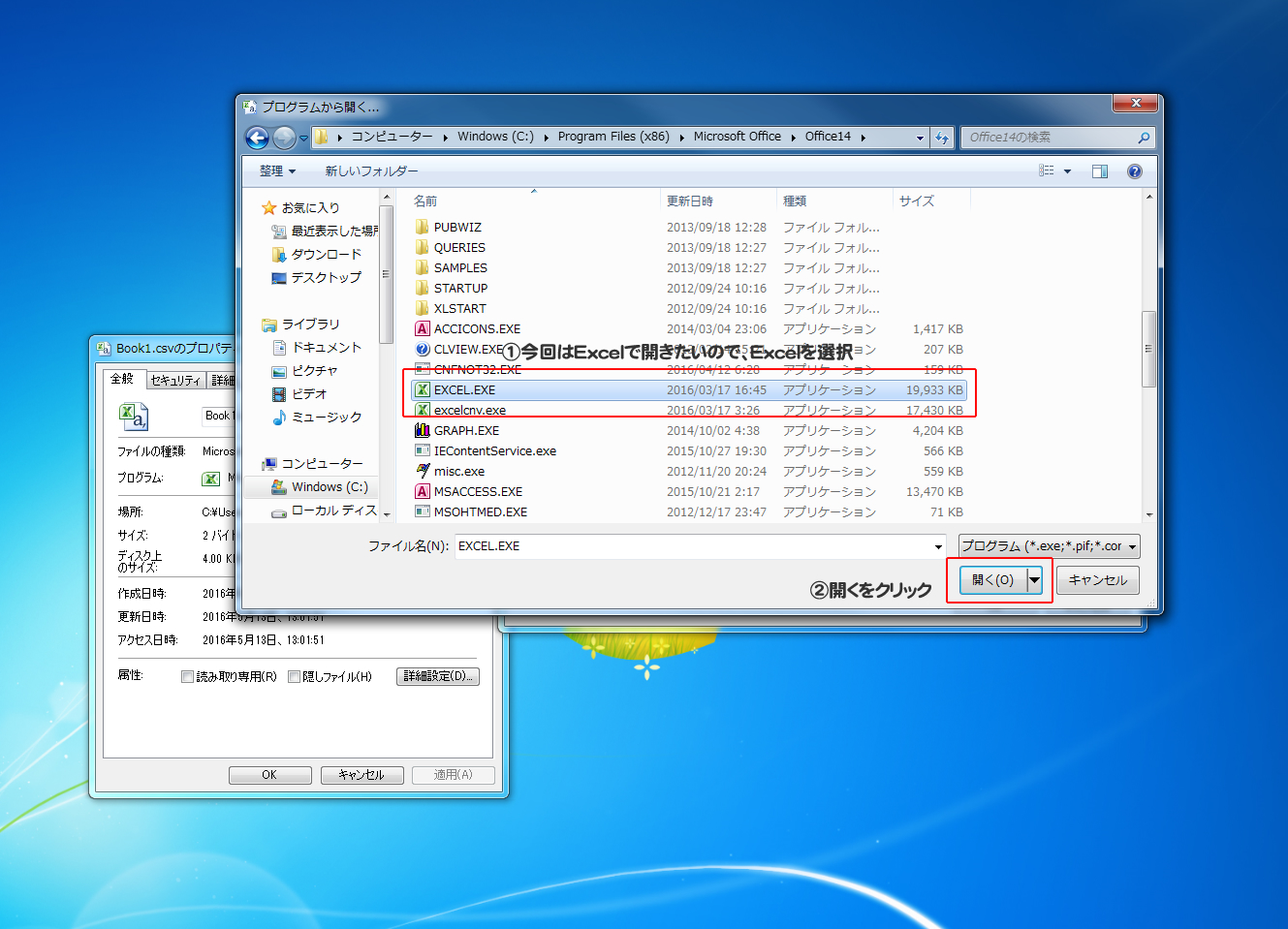Open the help question mark icon
This screenshot has height=929, width=1288.
pos(1135,171)
